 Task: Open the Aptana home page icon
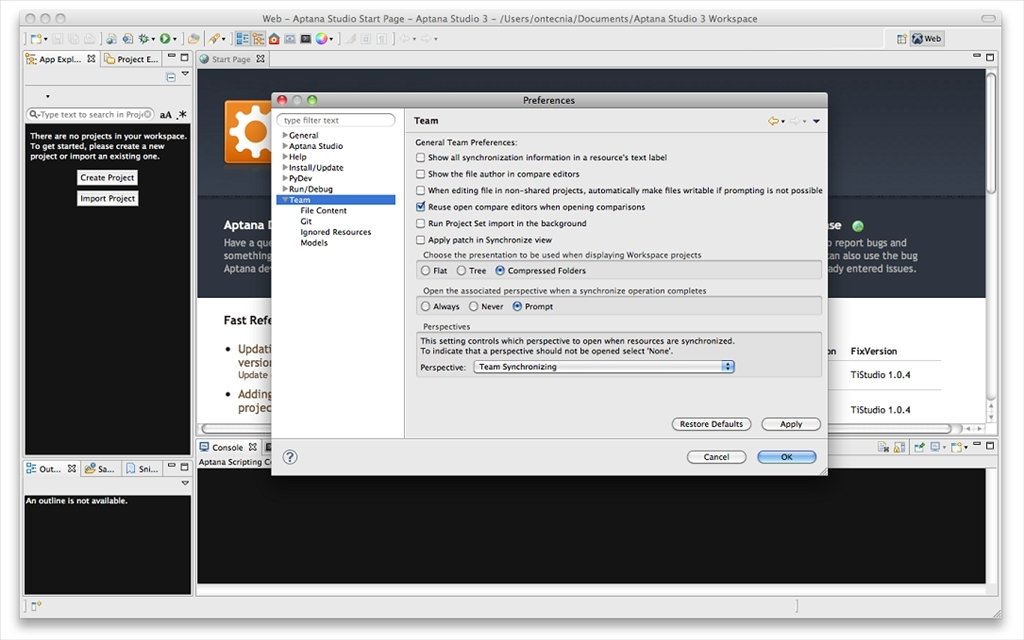pyautogui.click(x=274, y=39)
